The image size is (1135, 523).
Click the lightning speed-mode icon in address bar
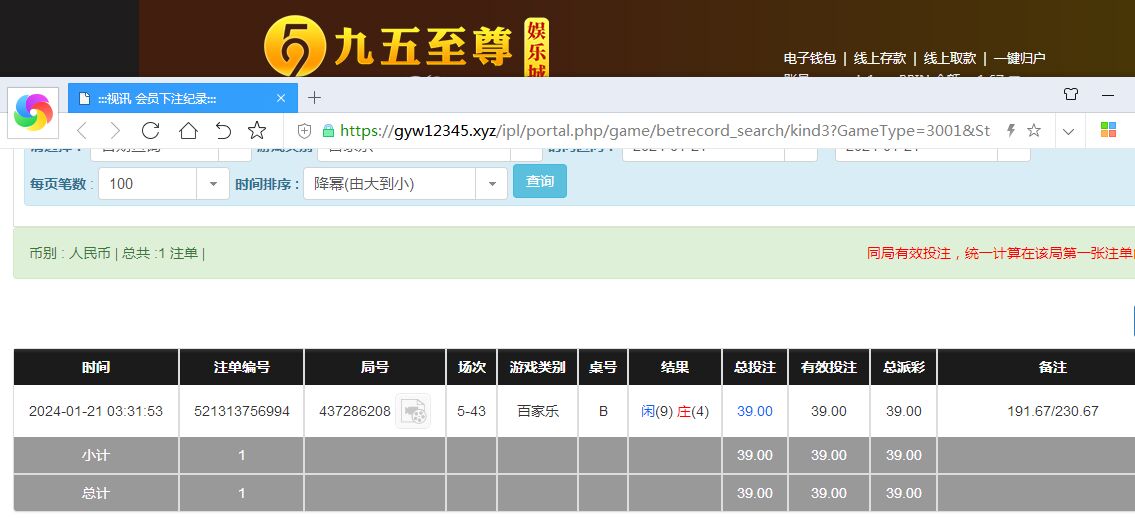1010,130
